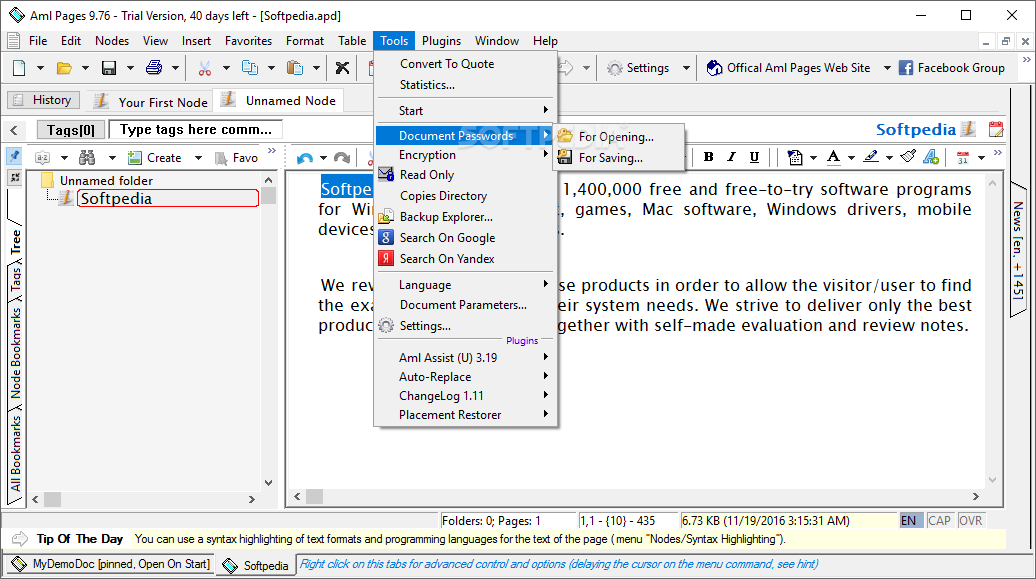Screen dimensions: 1036x579
Task: Switch to the MyDemoDoc document tab
Action: (112, 564)
